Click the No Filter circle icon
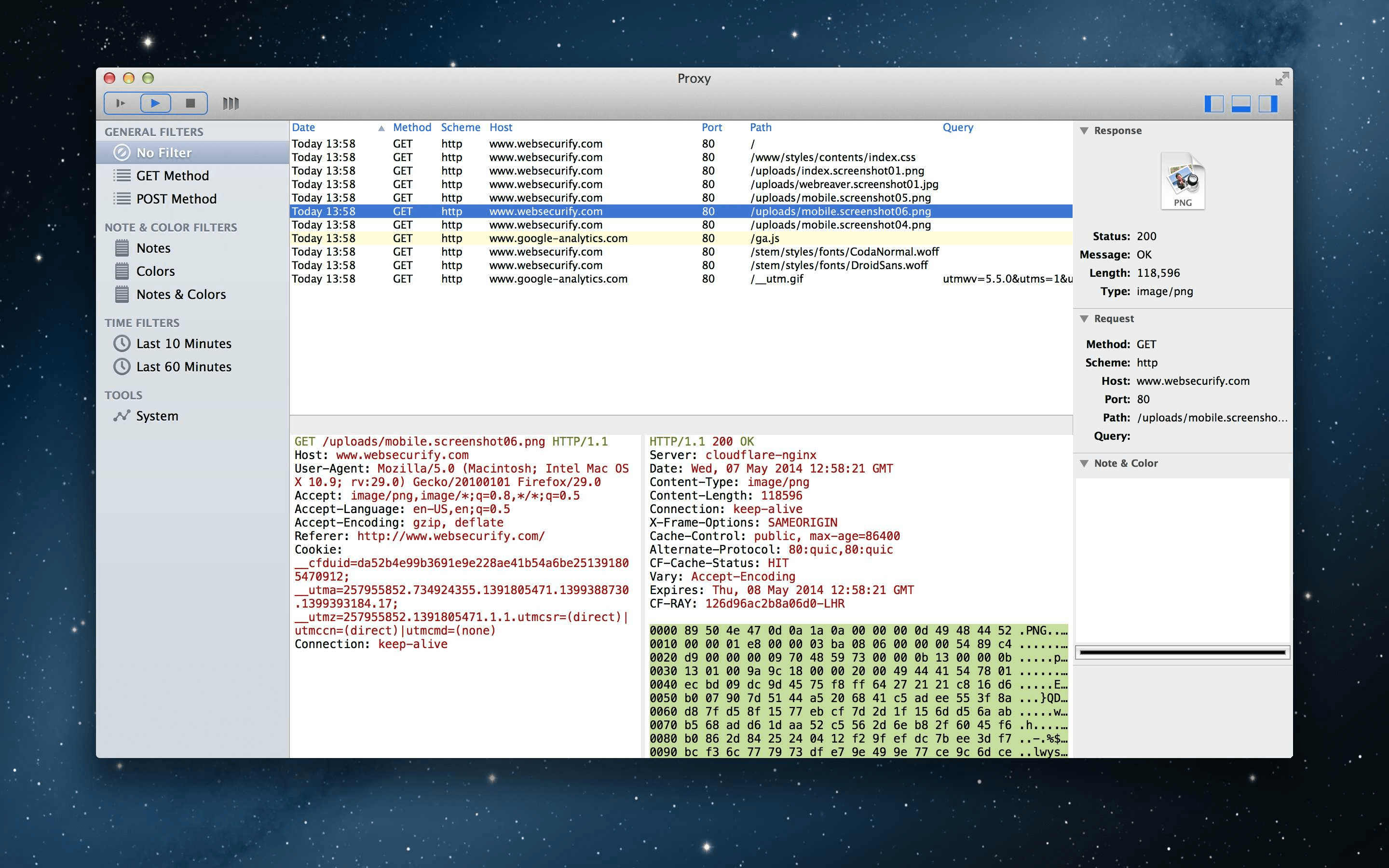Screen dimensions: 1389x868 pos(122,153)
